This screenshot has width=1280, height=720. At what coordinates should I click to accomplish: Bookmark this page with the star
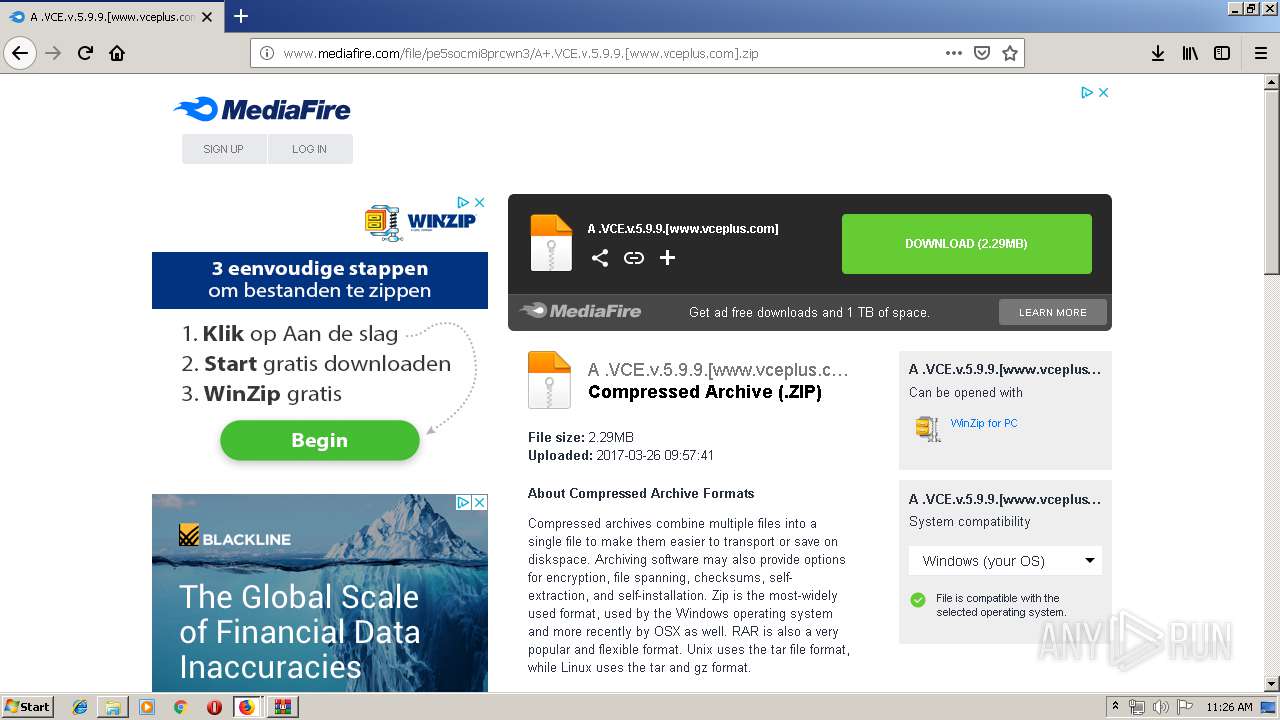click(x=1010, y=53)
